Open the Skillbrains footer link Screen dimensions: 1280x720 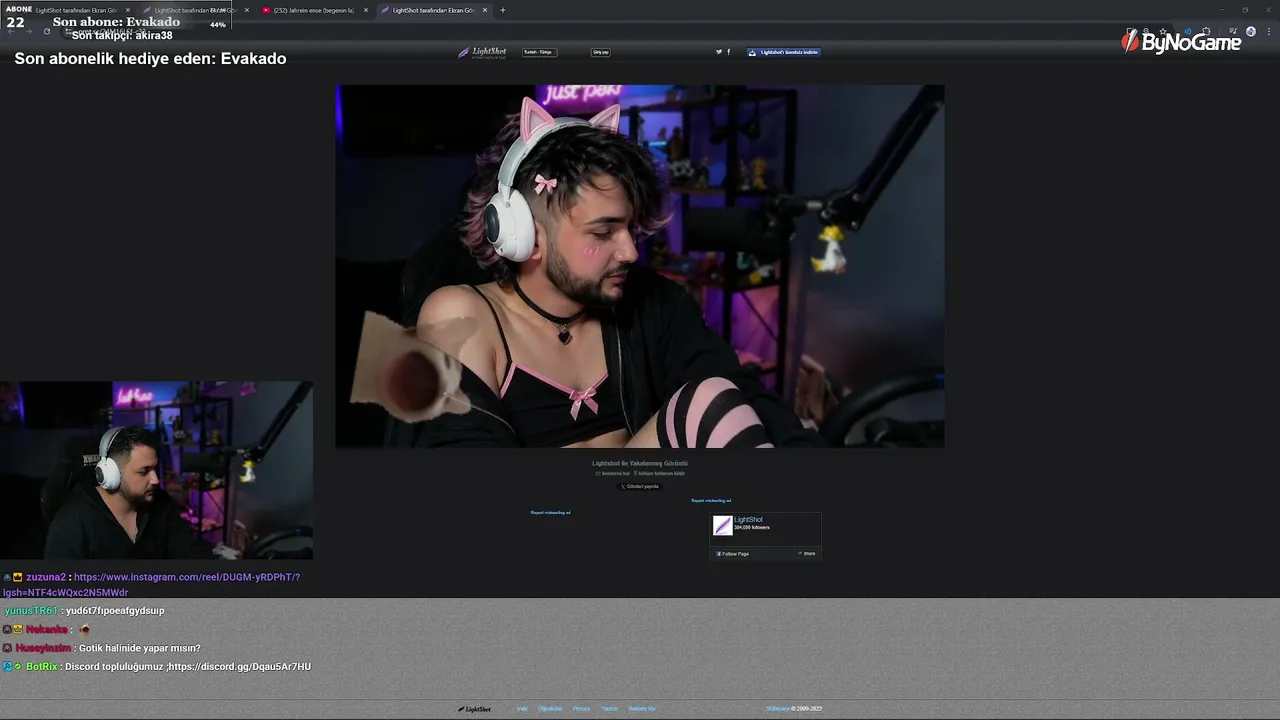click(x=778, y=709)
